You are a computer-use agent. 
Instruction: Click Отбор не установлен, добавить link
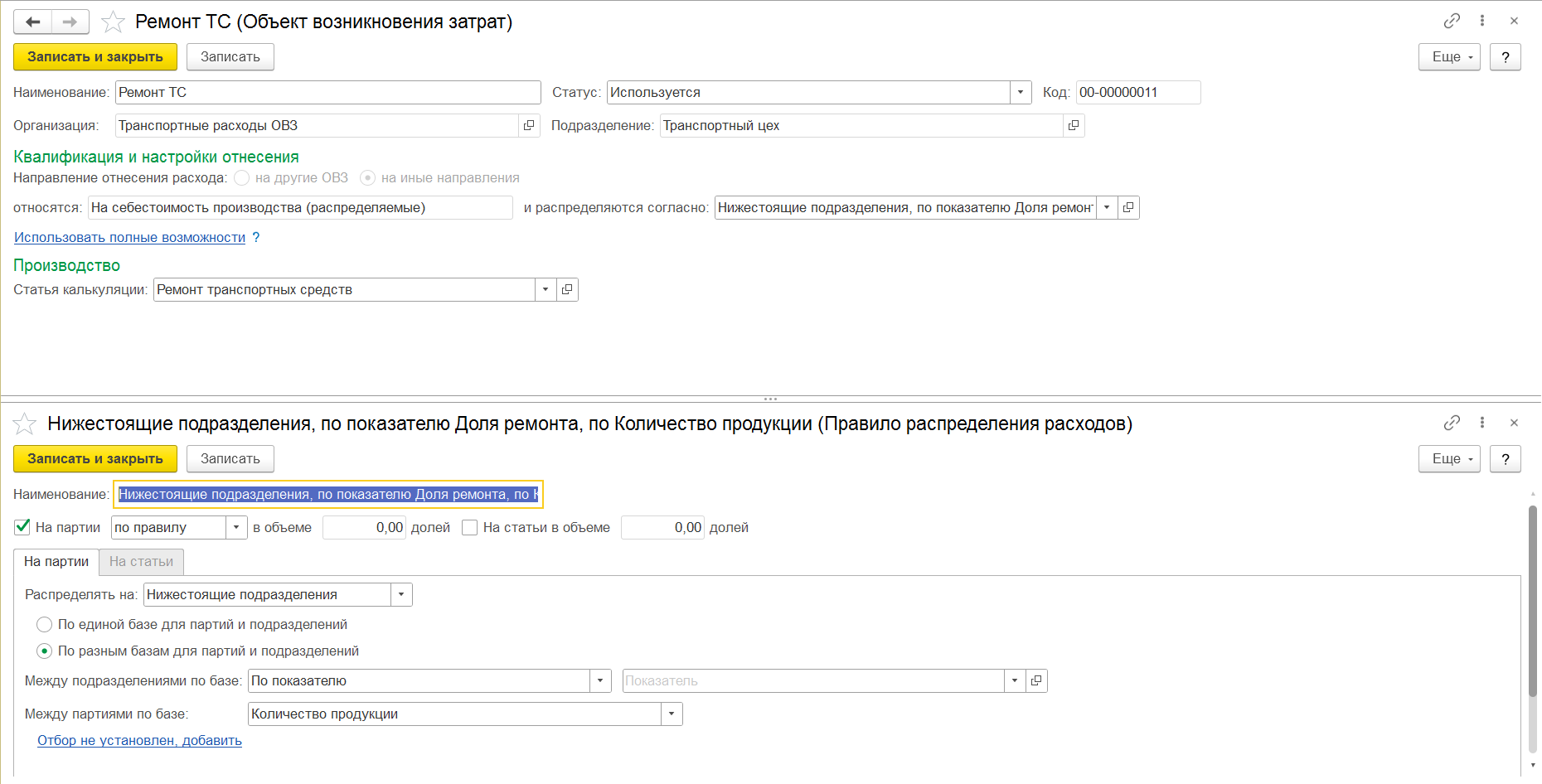pos(139,740)
